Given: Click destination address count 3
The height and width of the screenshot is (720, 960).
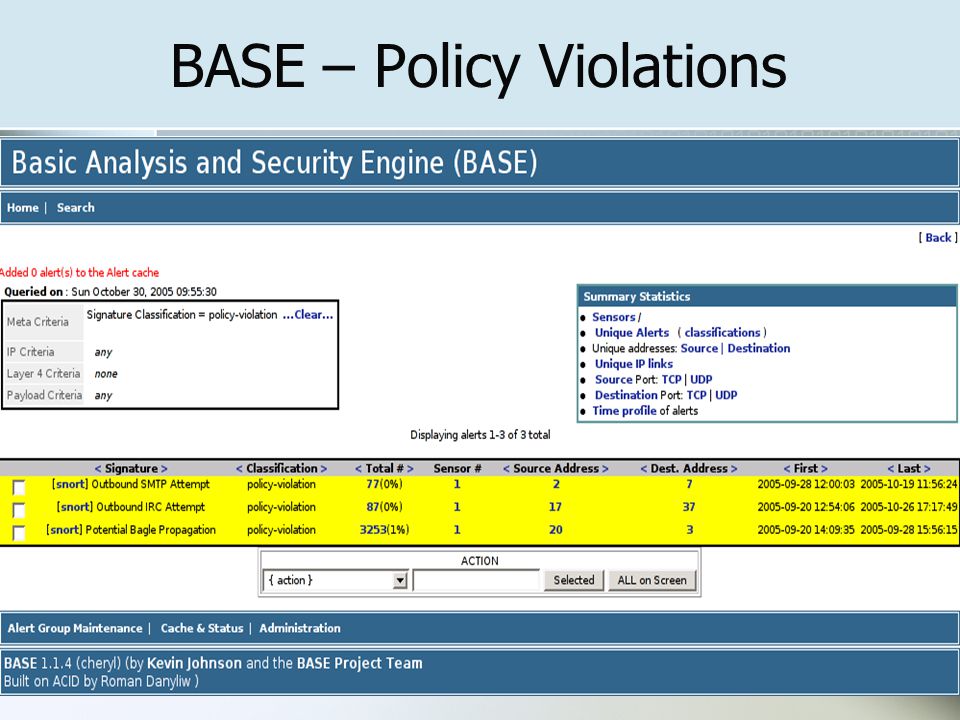Looking at the screenshot, I should pos(689,530).
